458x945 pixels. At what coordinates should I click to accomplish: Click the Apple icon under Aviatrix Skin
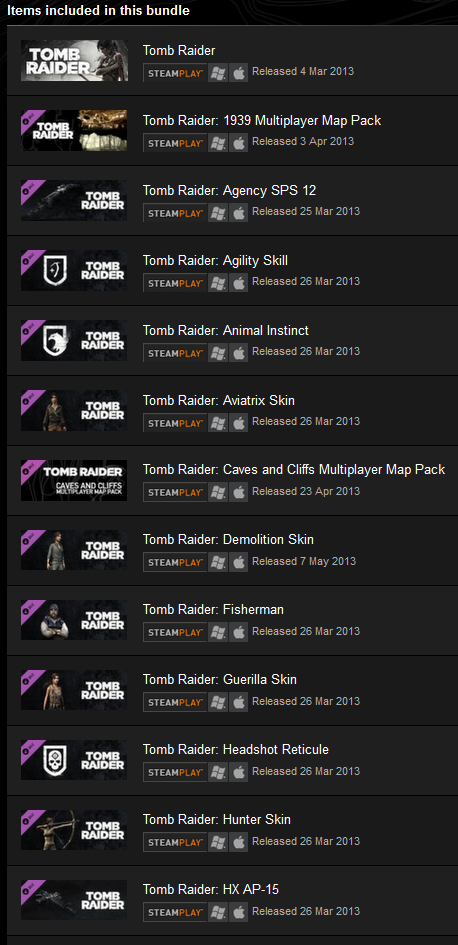(239, 422)
